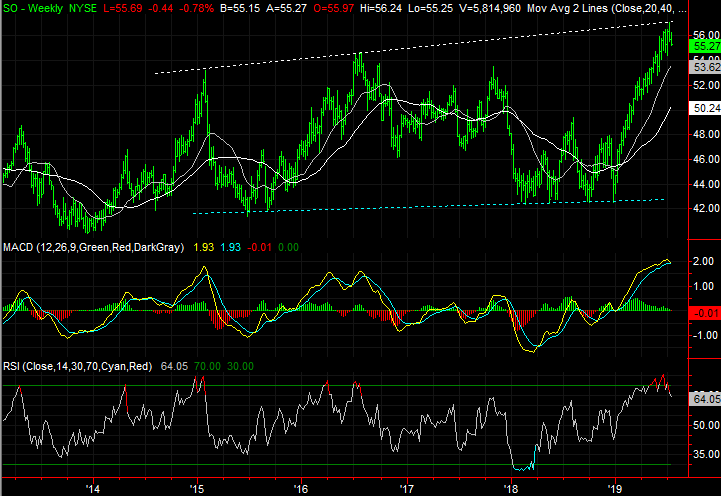721x496 pixels.
Task: Click the '17 year marker
Action: point(406,487)
